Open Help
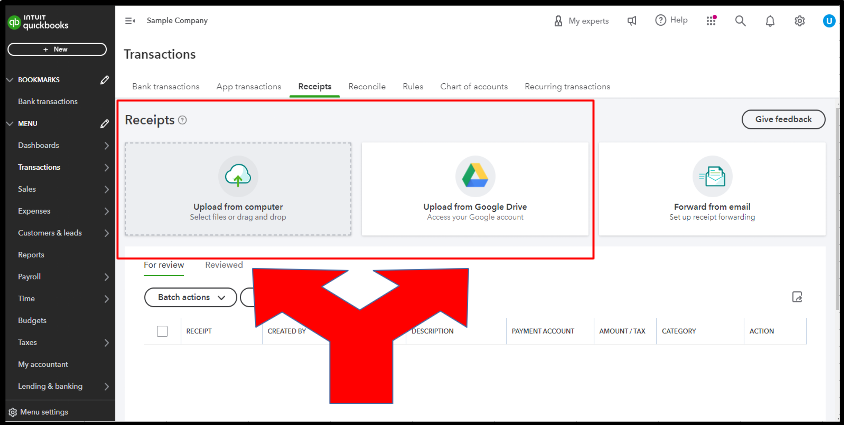Viewport: 844px width, 425px height. 671,20
